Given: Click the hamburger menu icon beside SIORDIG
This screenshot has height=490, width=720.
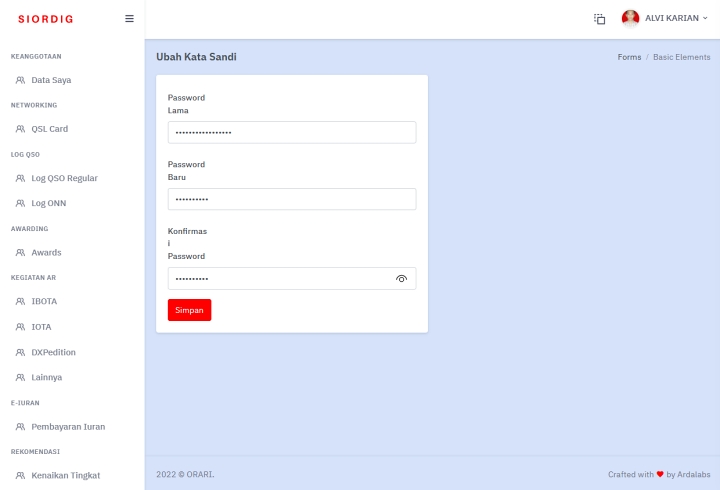Looking at the screenshot, I should (129, 18).
